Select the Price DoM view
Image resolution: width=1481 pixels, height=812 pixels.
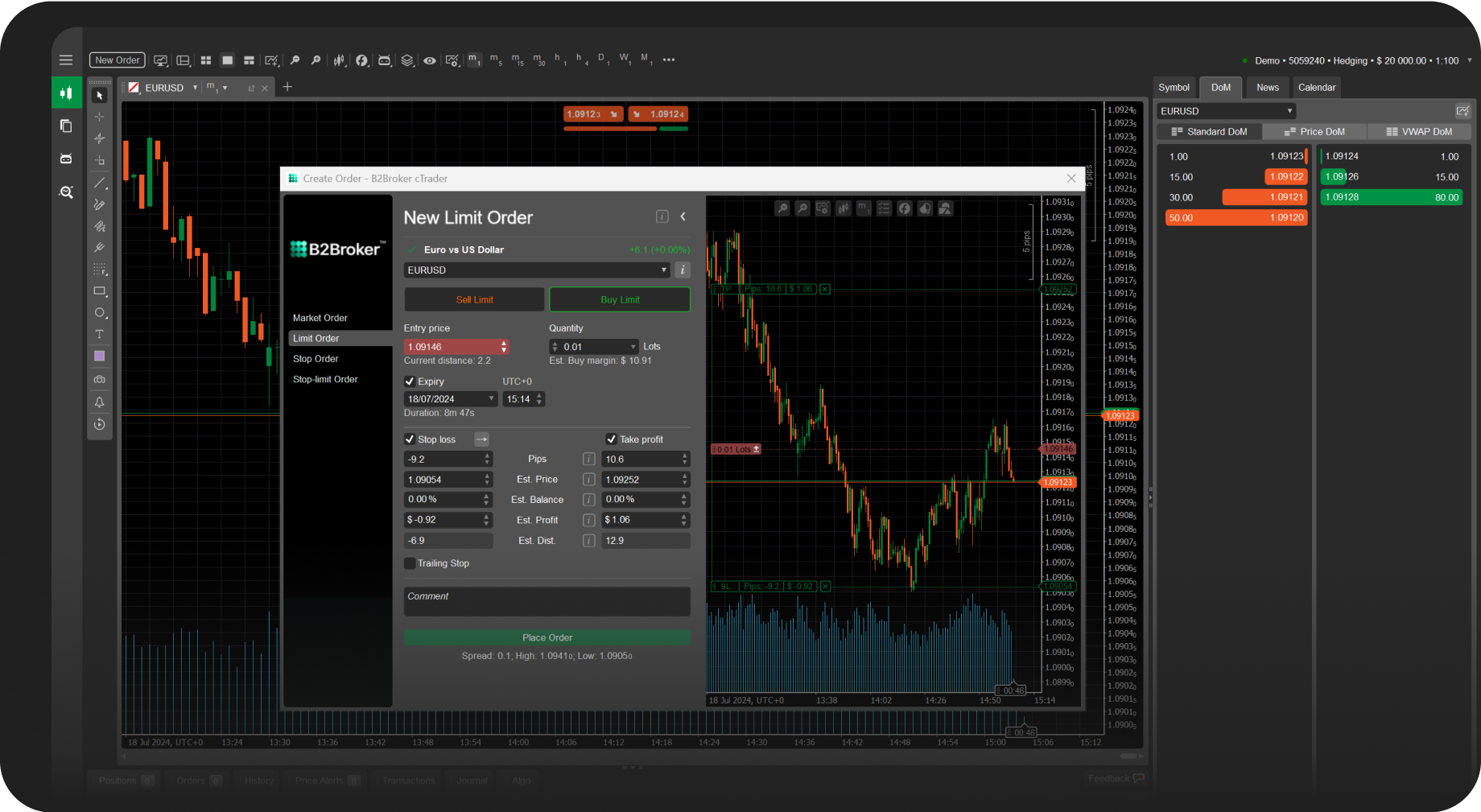click(x=1314, y=132)
